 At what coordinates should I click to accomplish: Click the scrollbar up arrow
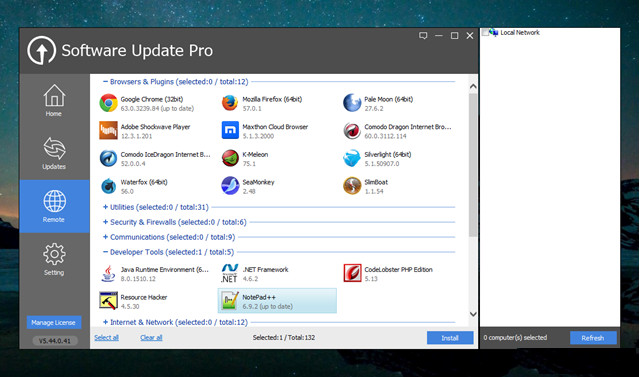tap(473, 86)
